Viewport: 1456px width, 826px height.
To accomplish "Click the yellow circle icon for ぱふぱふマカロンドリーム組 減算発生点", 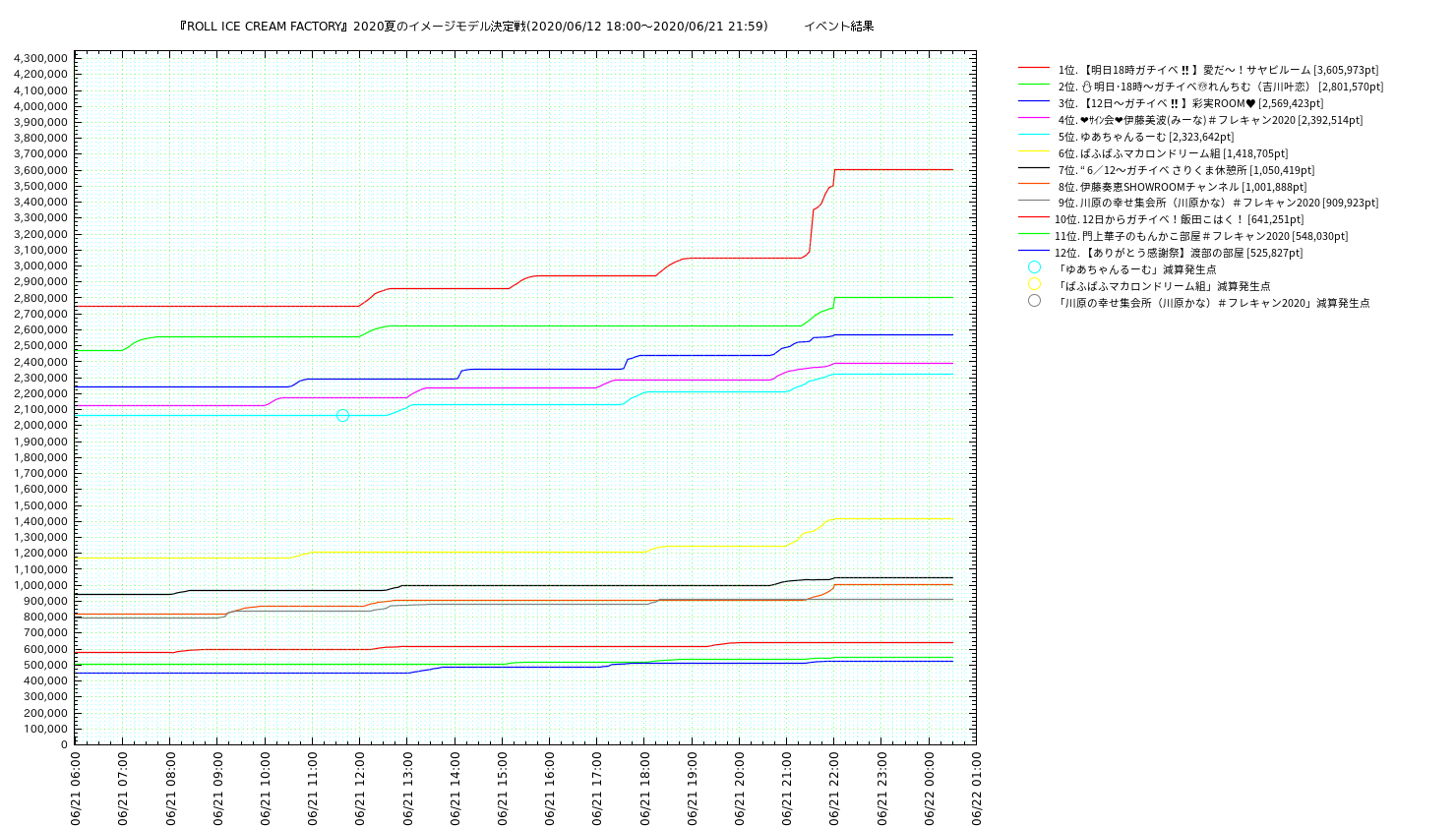I will [x=1034, y=284].
